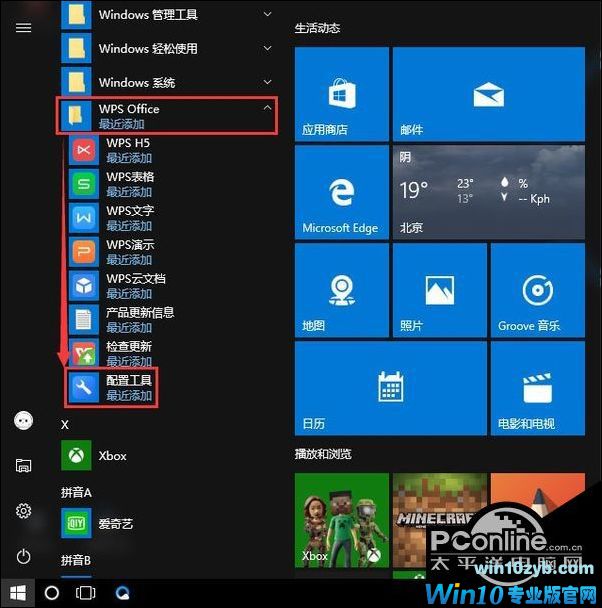Open Settings gear in left sidebar

point(23,511)
